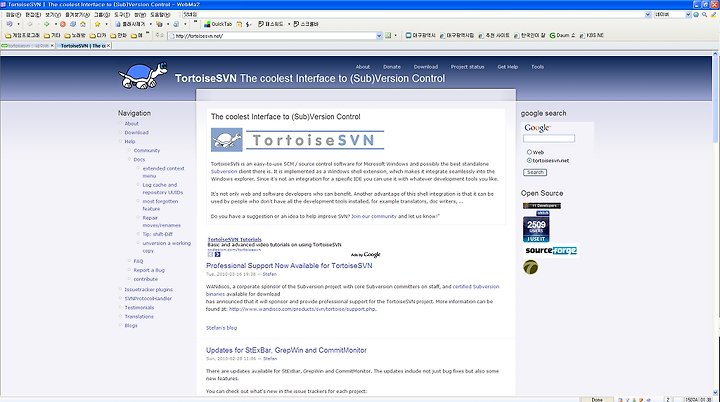Open the Project status header link

tap(467, 67)
